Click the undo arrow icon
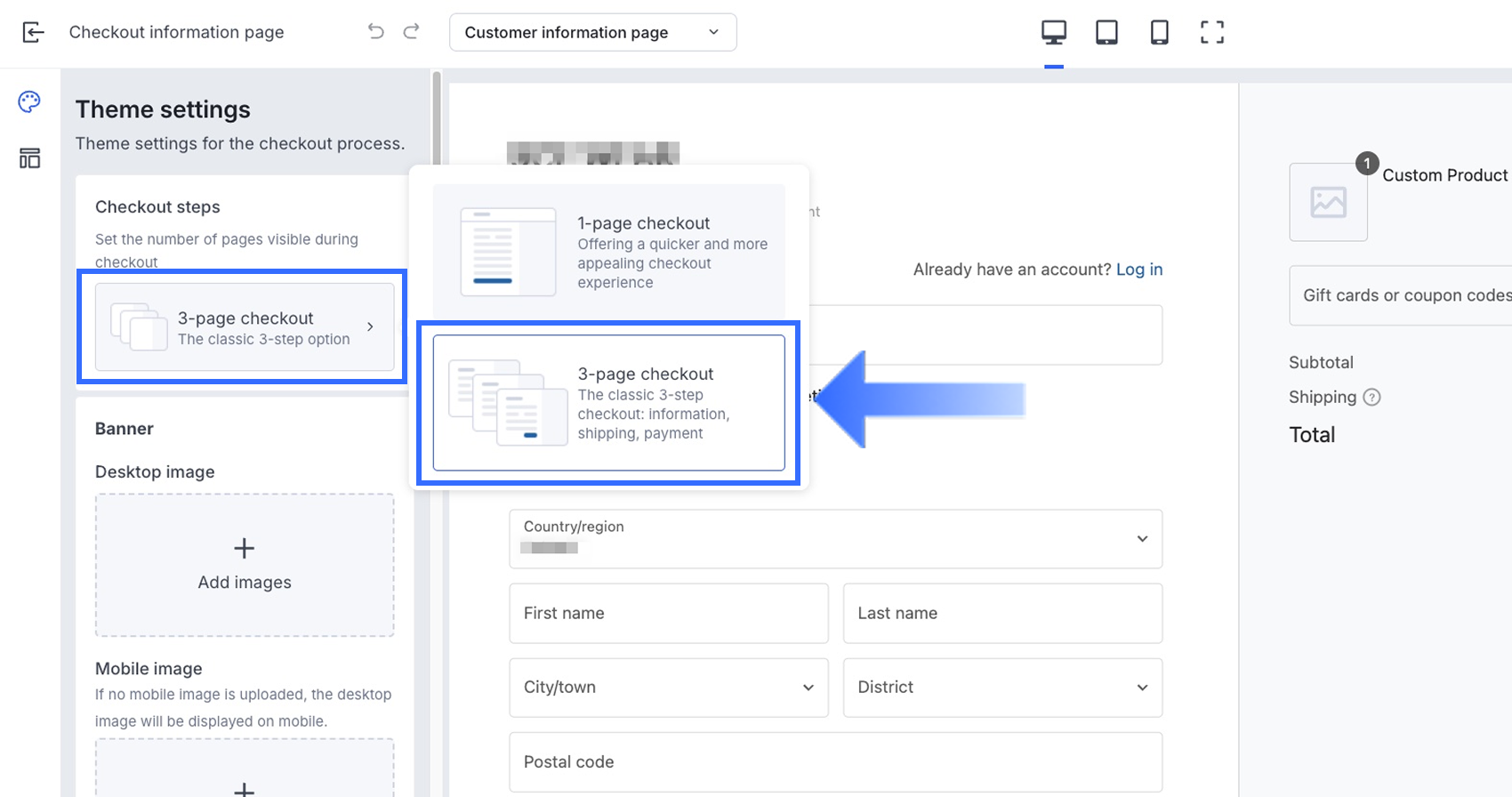Viewport: 1512px width, 797px height. [x=375, y=32]
